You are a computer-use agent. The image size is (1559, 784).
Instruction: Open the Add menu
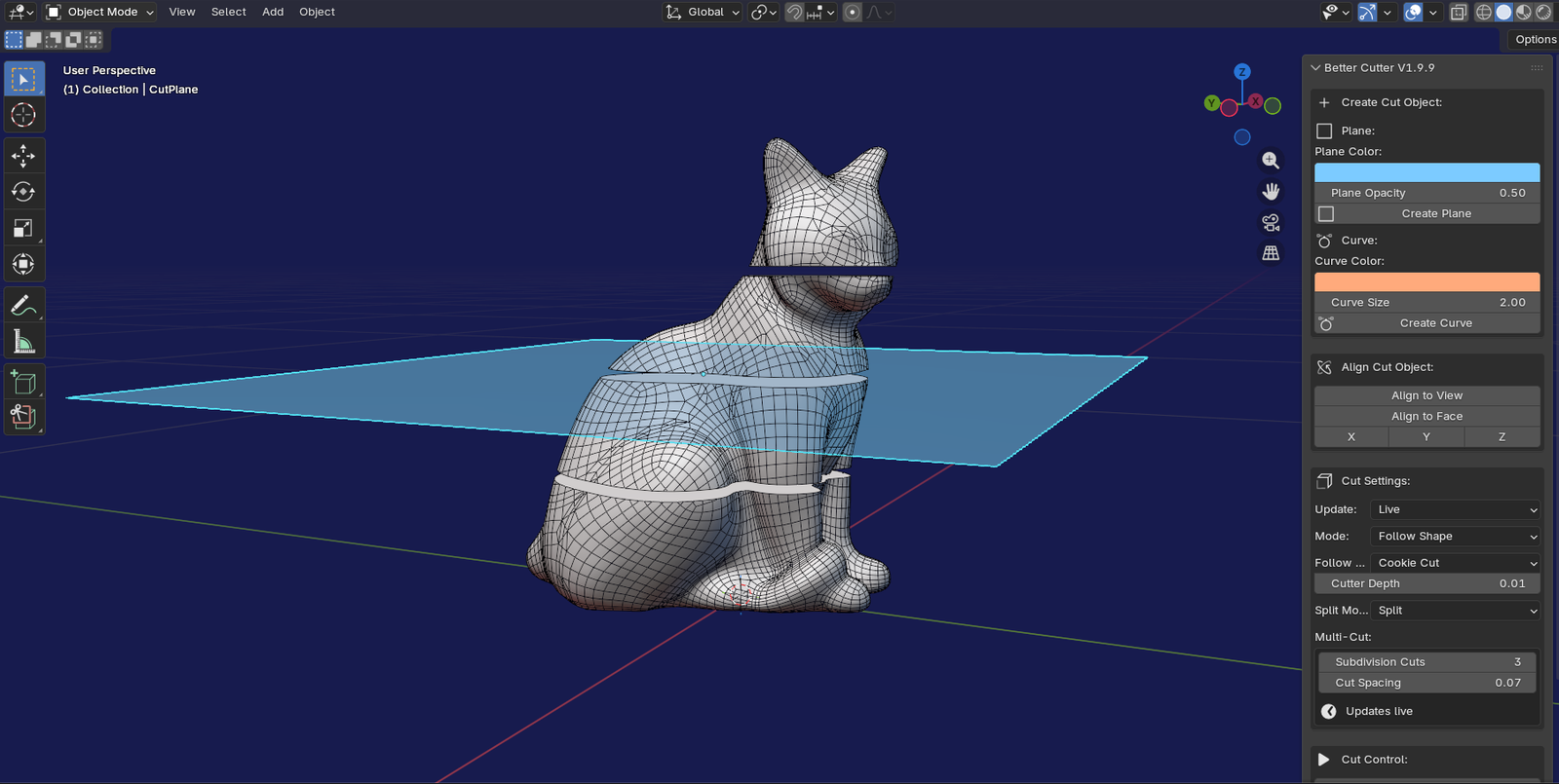273,12
